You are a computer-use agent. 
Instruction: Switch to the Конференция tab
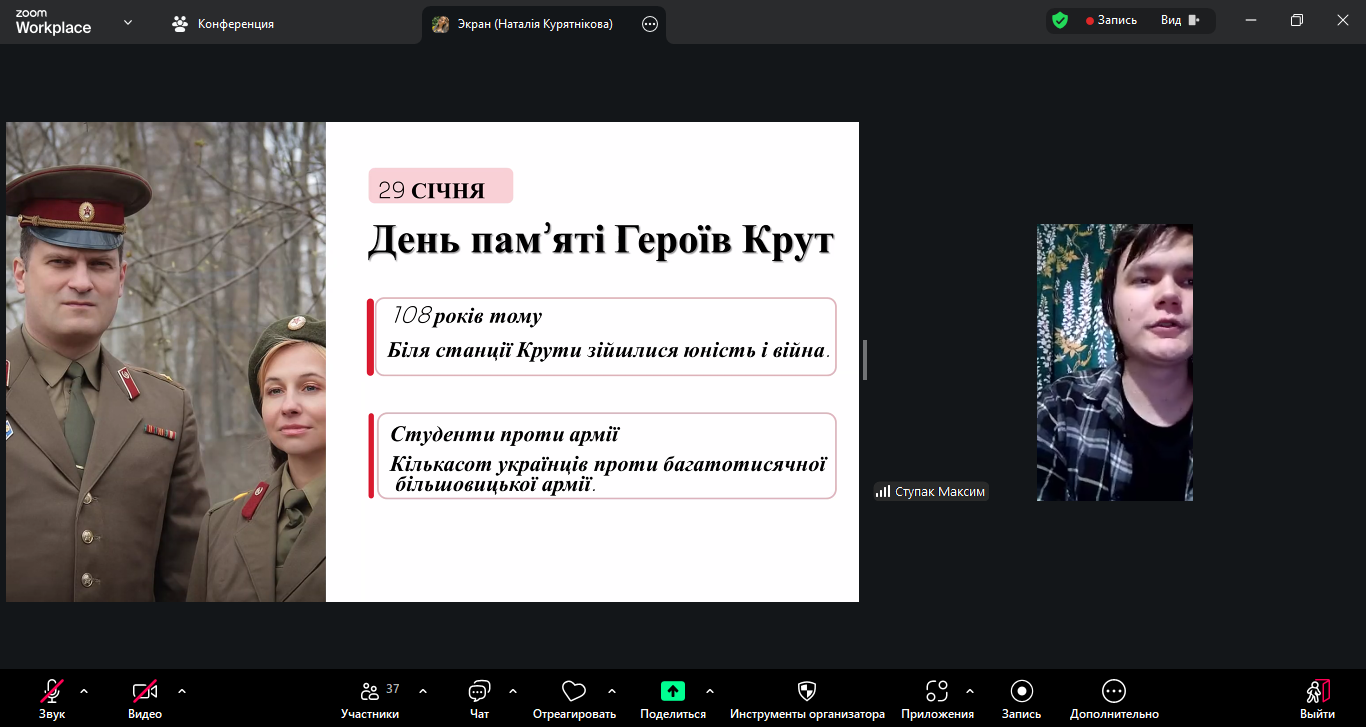(224, 24)
